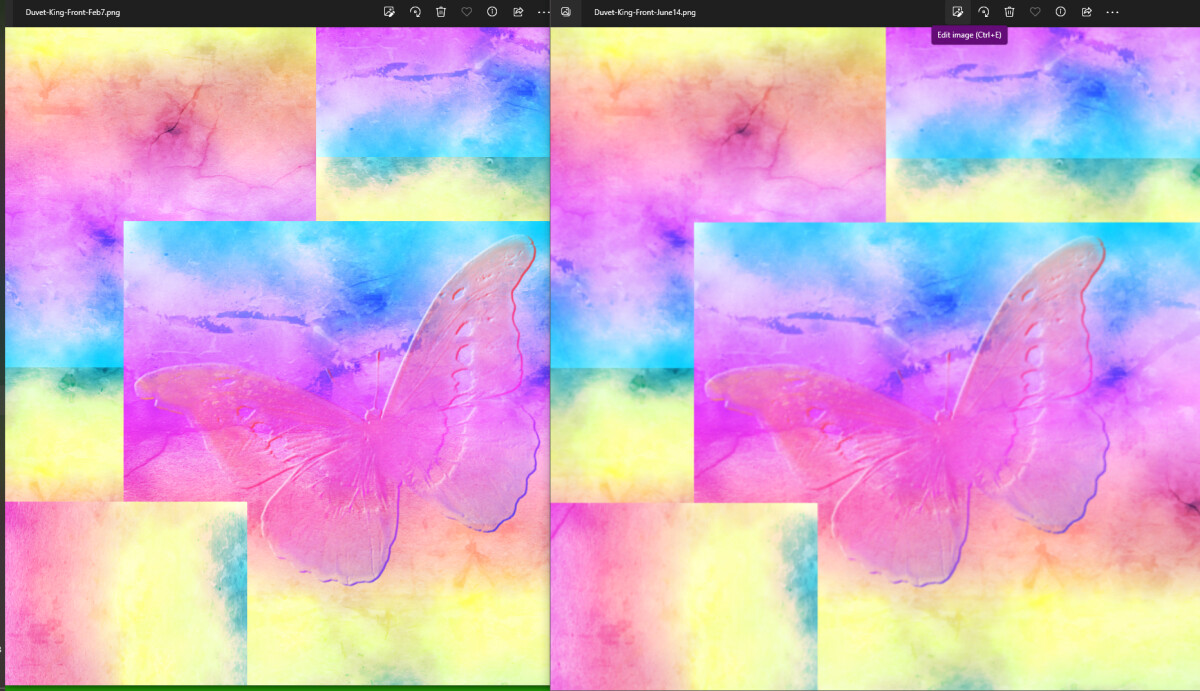
Task: Delete Duvet-King-Front-June14.png with trash icon
Action: click(x=1009, y=12)
